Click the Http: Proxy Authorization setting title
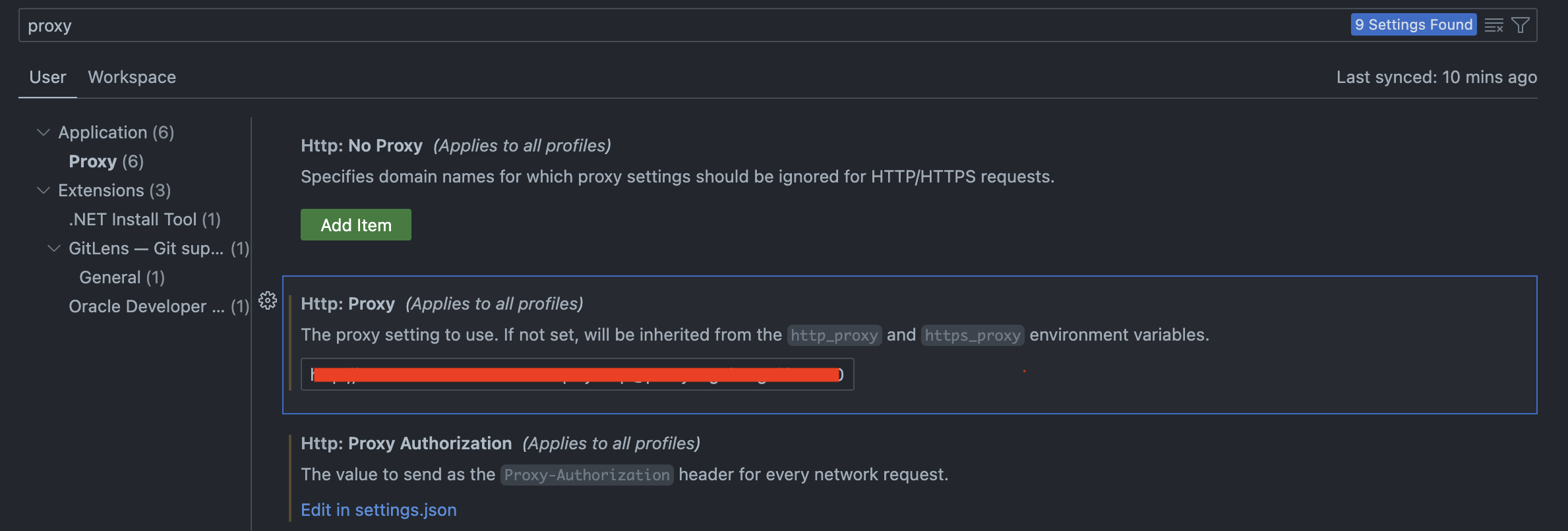1568x531 pixels. coord(406,443)
